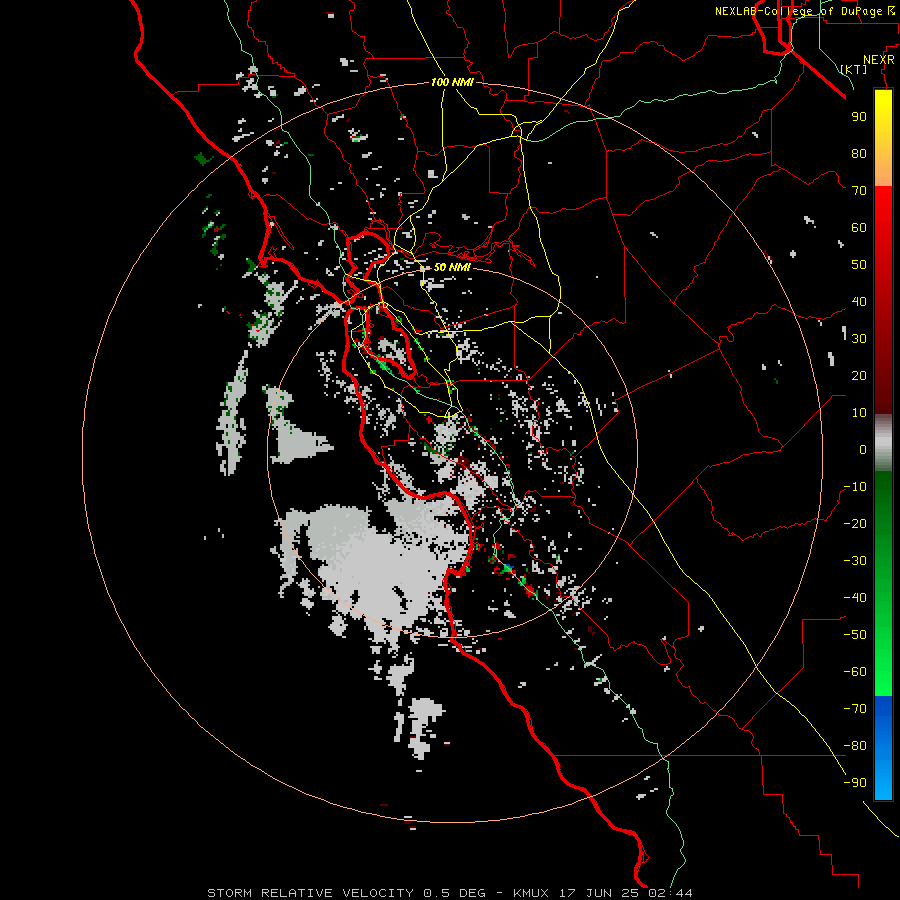Click the "[KT]" units label above the scale
The height and width of the screenshot is (900, 900).
pos(854,69)
